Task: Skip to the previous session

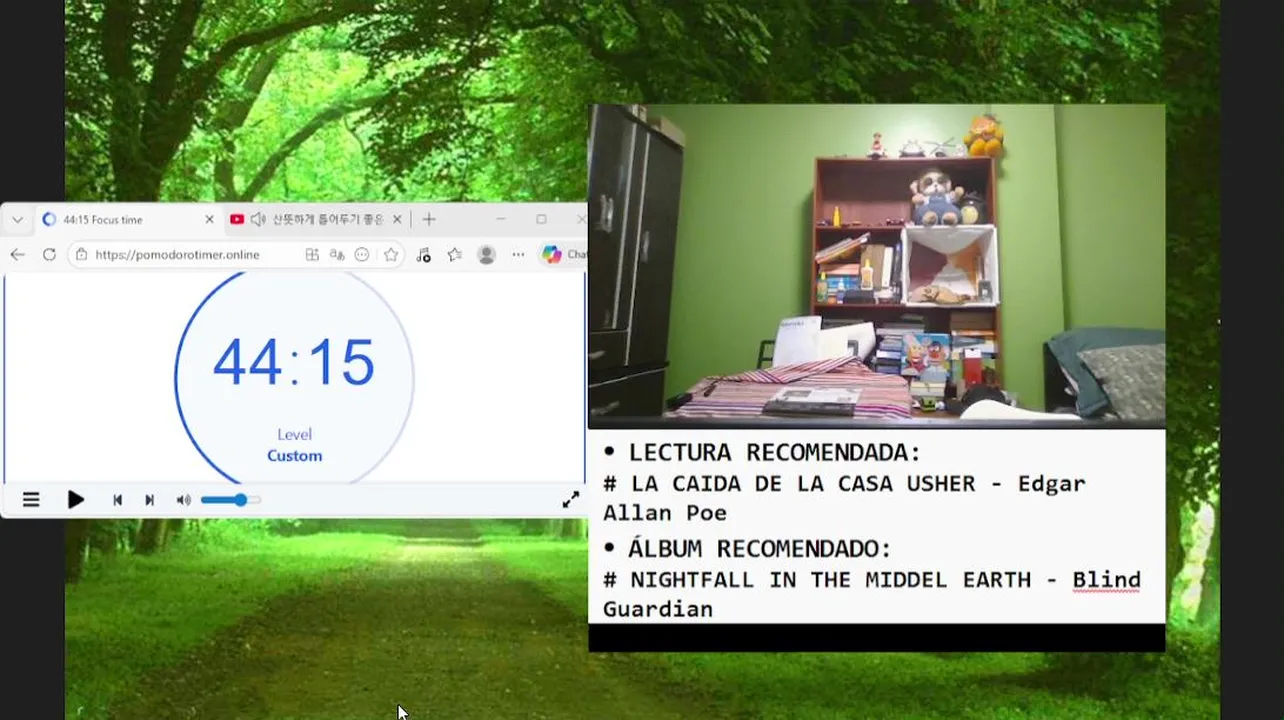Action: pos(117,500)
